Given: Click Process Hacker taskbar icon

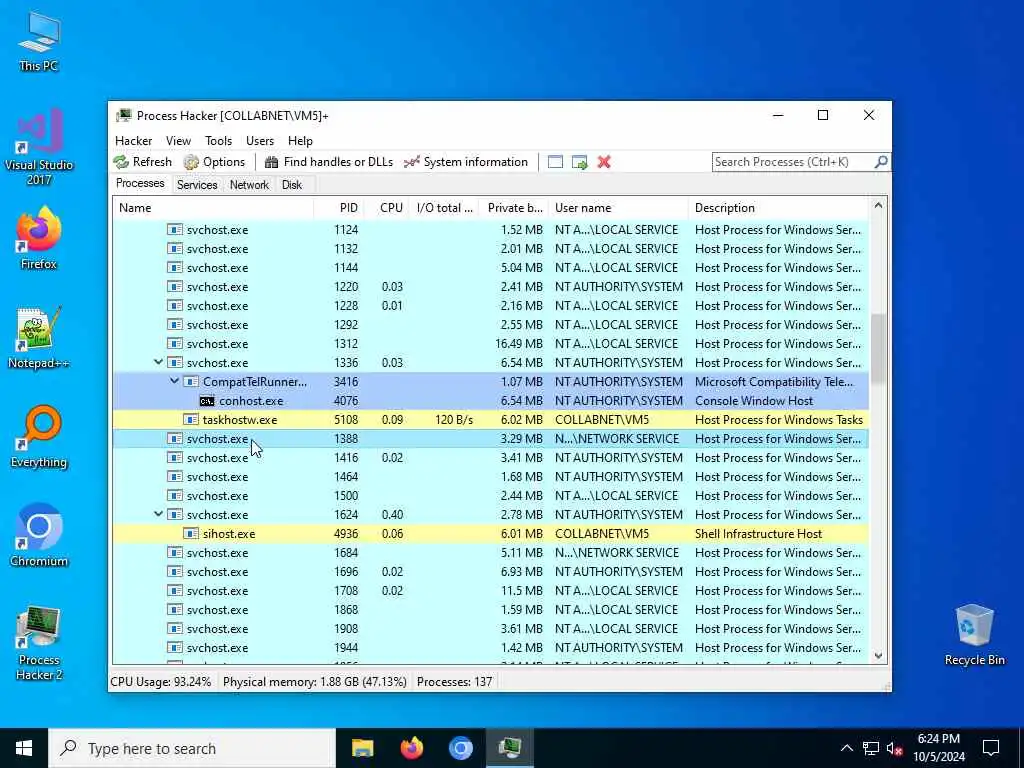Looking at the screenshot, I should 509,748.
